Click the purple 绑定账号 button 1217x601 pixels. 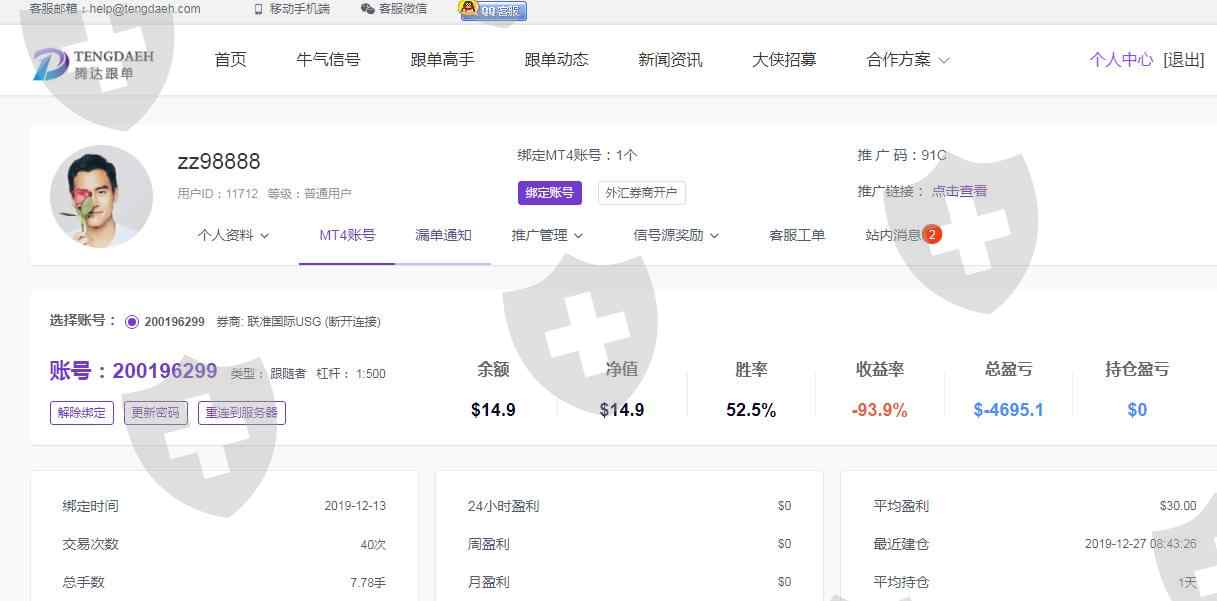click(549, 193)
